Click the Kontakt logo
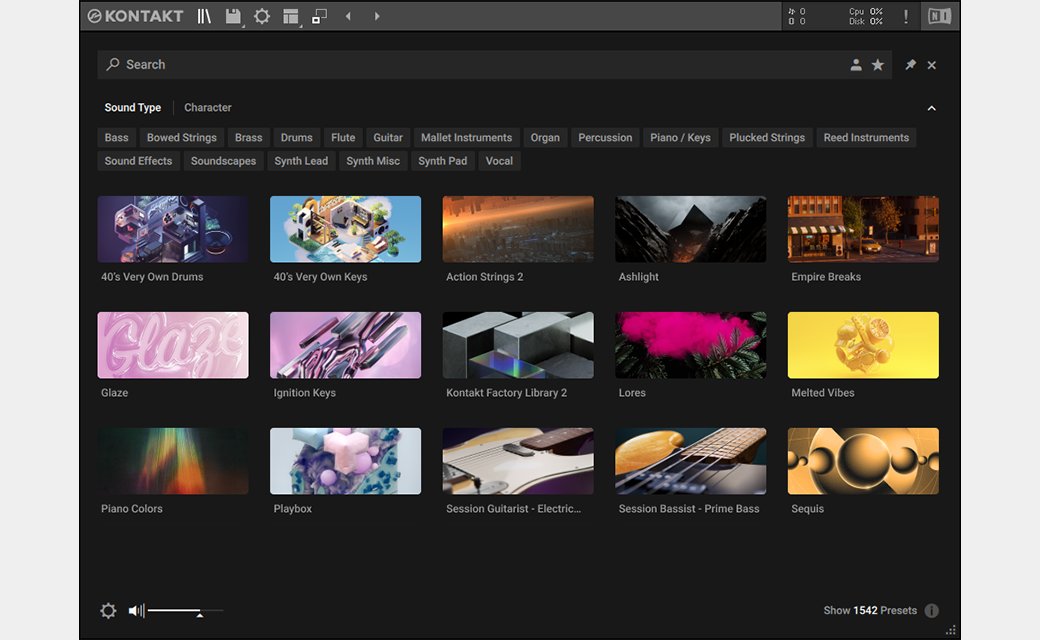This screenshot has width=1040, height=640. [135, 16]
